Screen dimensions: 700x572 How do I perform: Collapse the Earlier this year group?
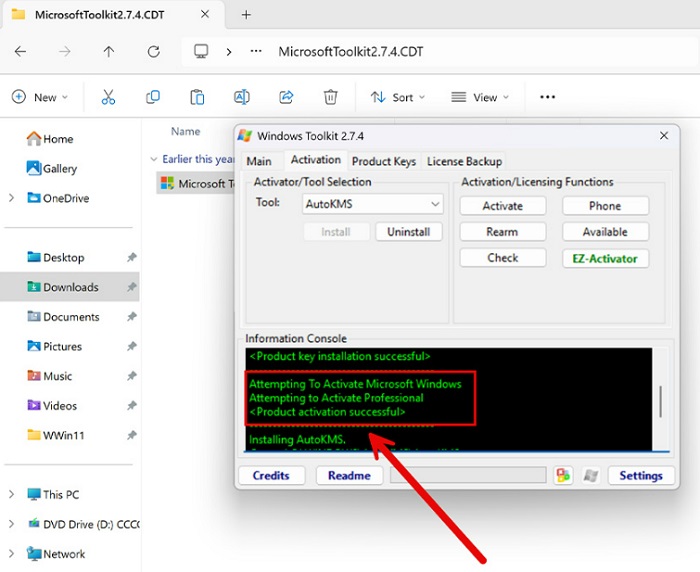pos(154,159)
